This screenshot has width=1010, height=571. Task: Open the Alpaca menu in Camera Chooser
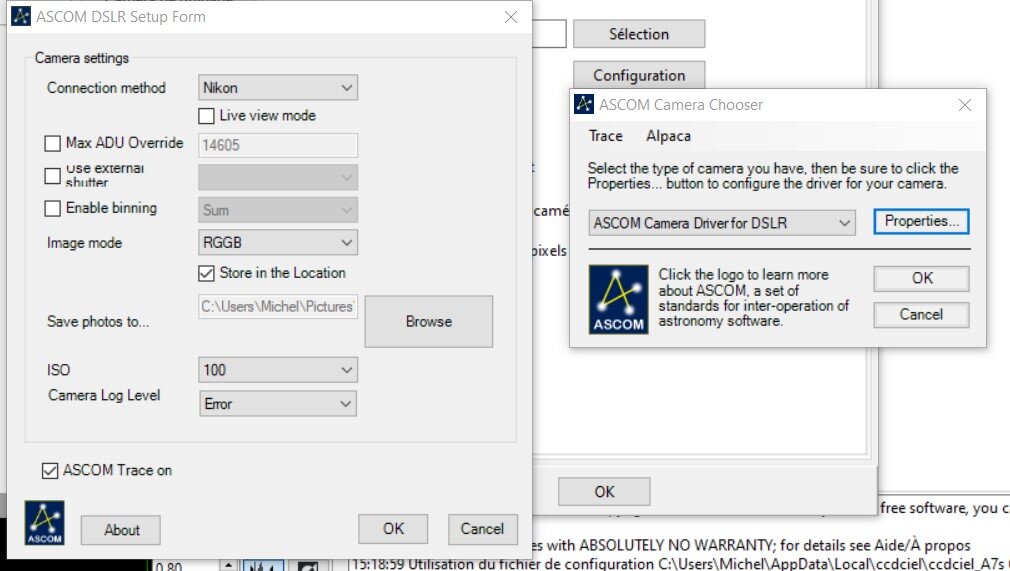coord(669,136)
